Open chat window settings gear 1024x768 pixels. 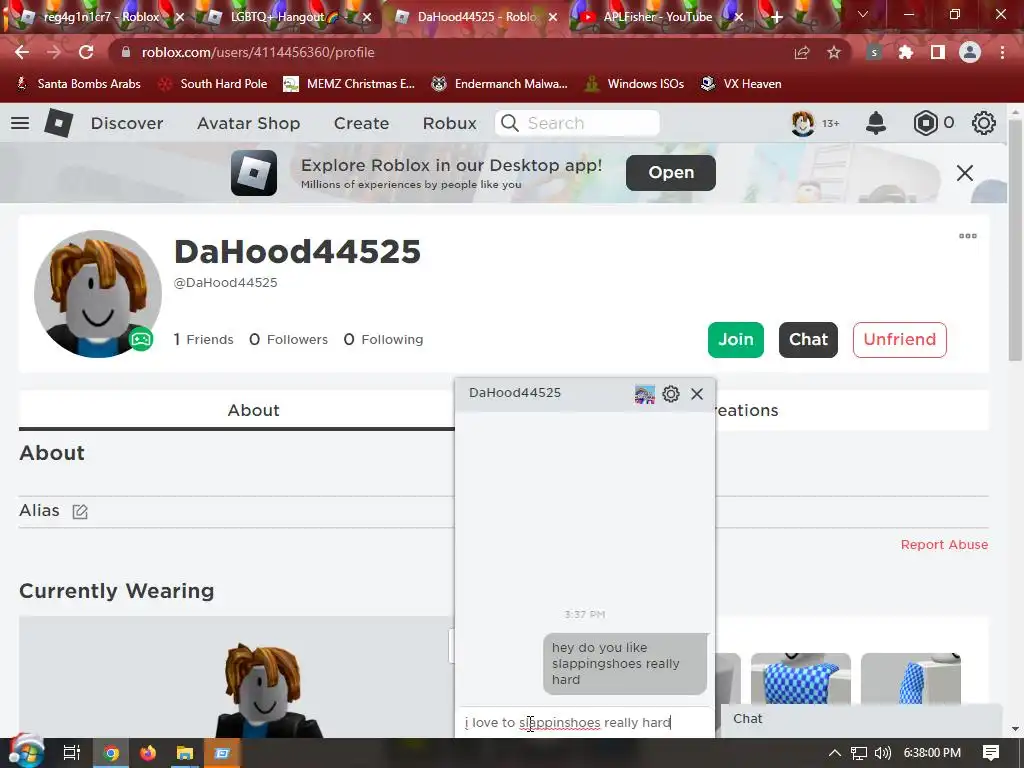pyautogui.click(x=671, y=394)
